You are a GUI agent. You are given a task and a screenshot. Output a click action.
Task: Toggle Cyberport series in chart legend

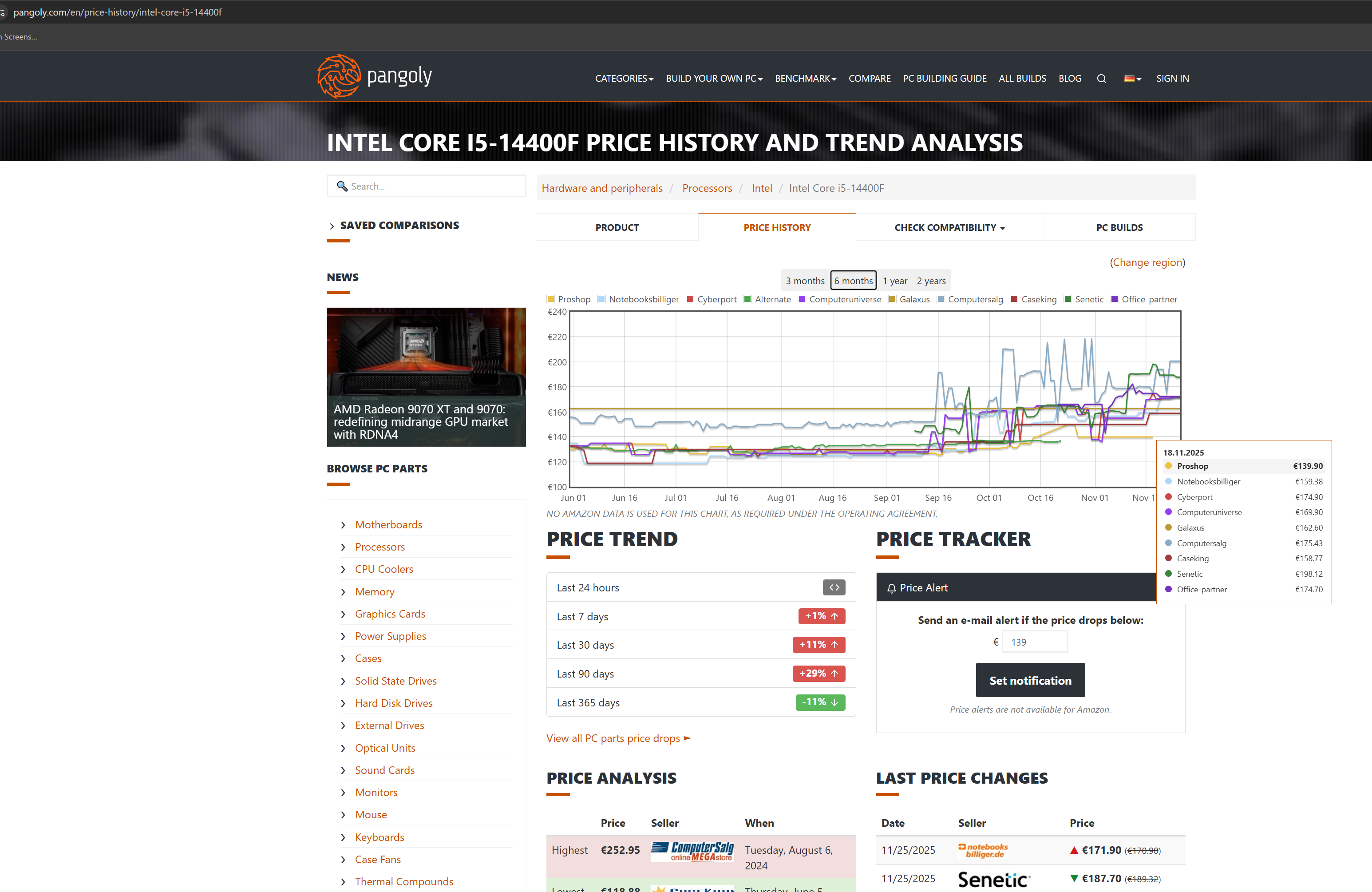click(x=712, y=299)
